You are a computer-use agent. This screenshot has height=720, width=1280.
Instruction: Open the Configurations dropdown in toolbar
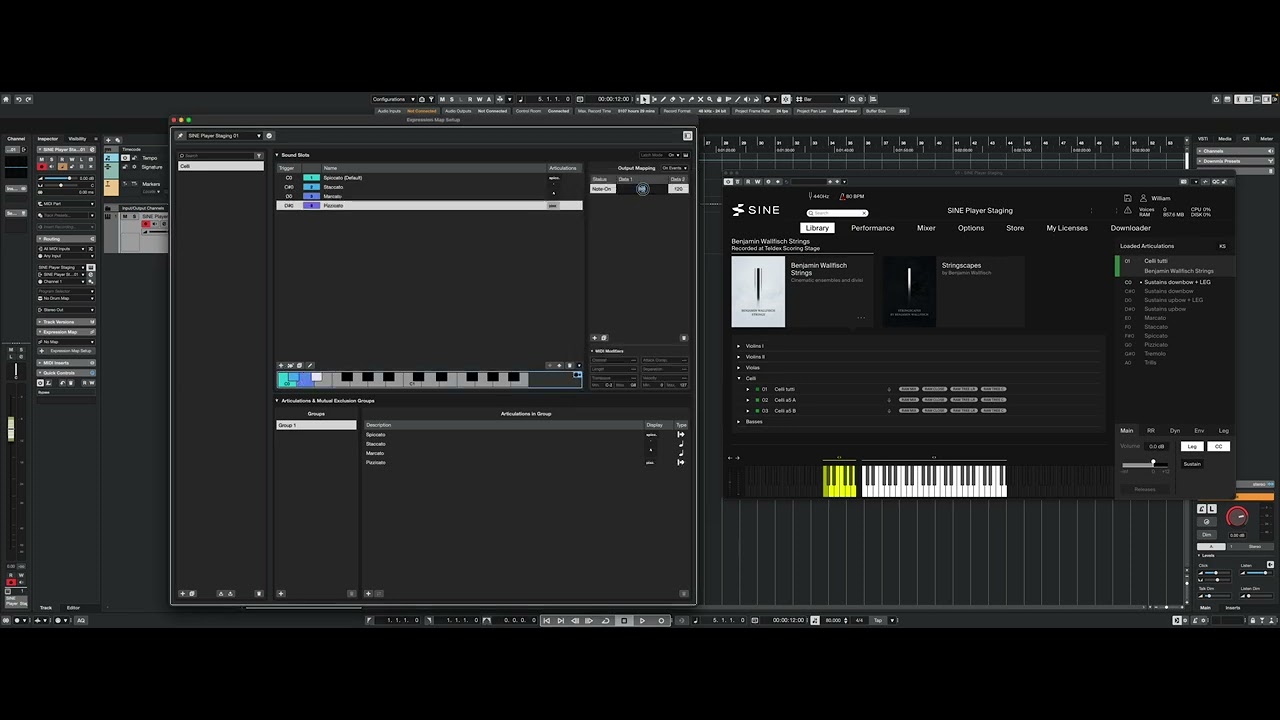point(393,99)
